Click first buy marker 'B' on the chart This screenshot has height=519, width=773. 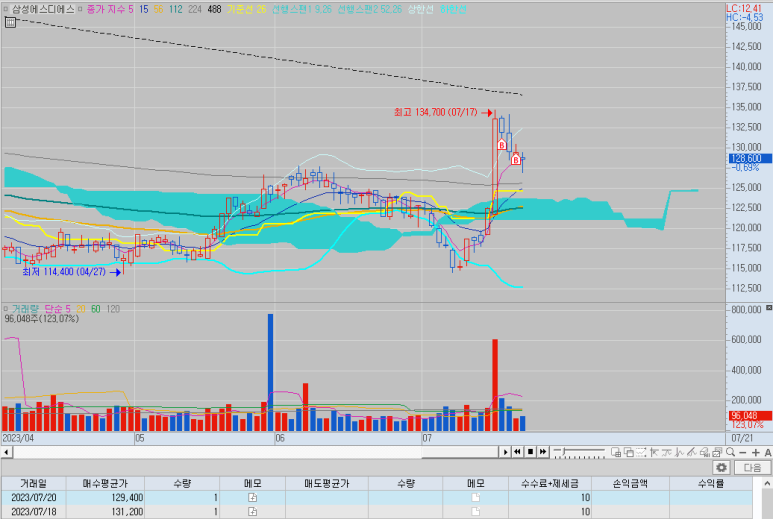tap(502, 144)
